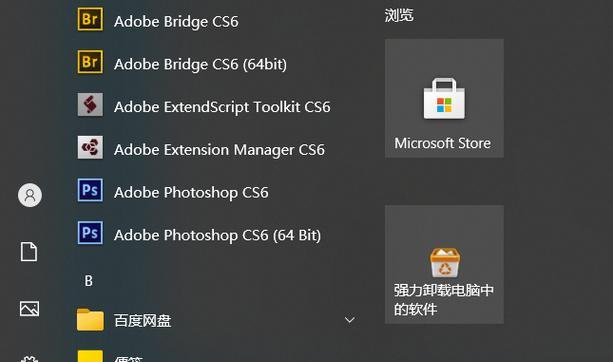The image size is (613, 362).
Task: Open the yellow folder below 百度网盘
Action: coord(90,356)
